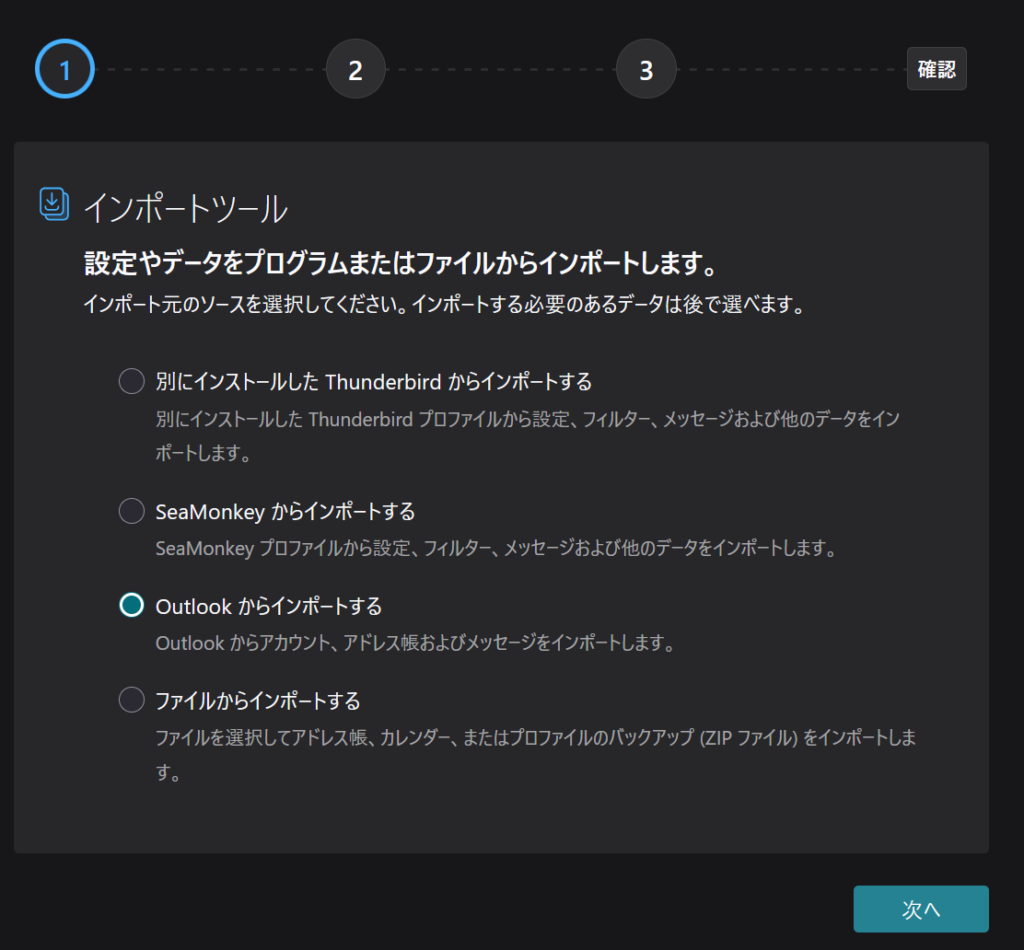Choose the SeaMonkey import radio button
Screen dimensions: 1024x950
coord(132,512)
